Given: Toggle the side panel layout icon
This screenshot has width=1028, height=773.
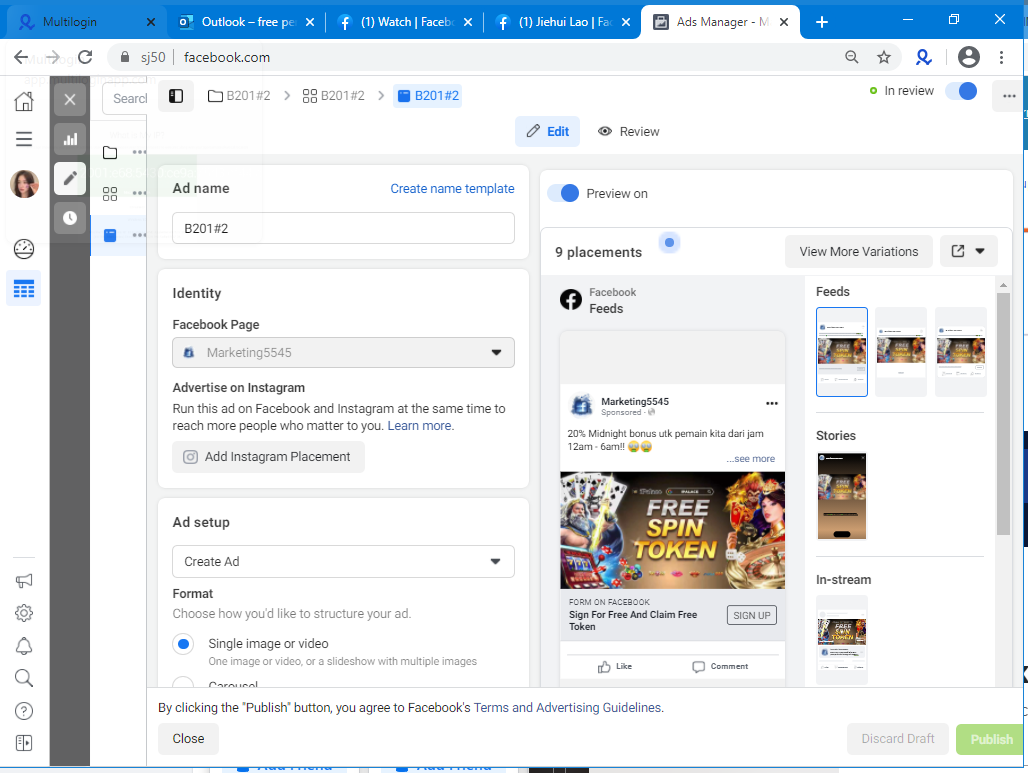Looking at the screenshot, I should pyautogui.click(x=176, y=96).
